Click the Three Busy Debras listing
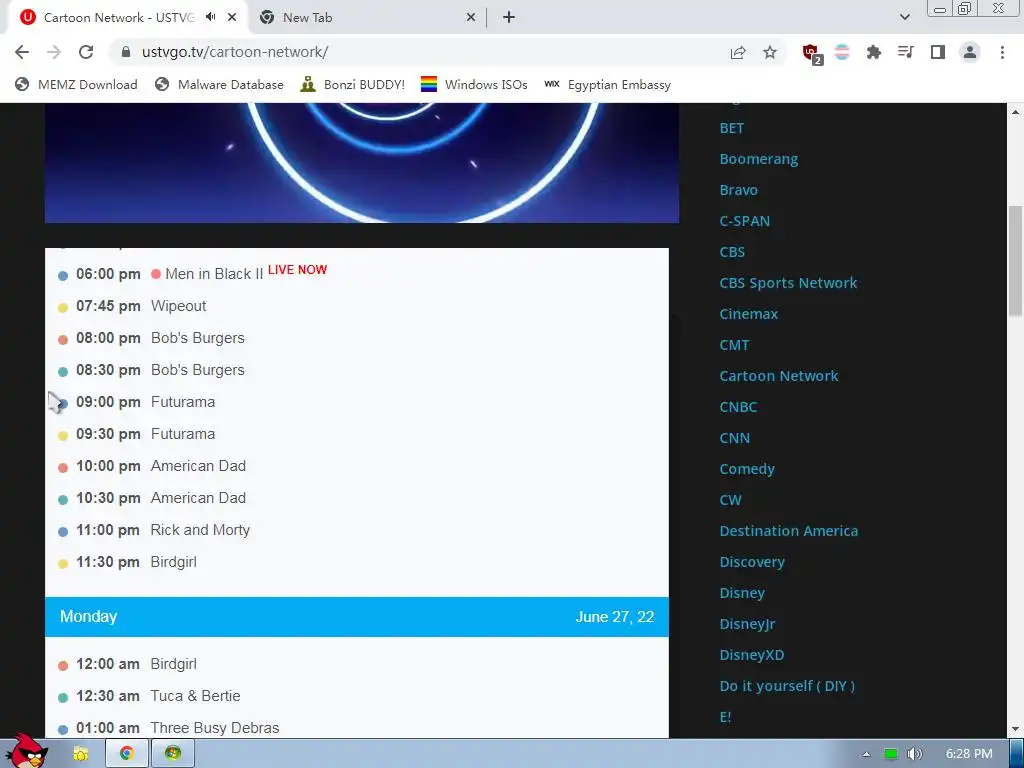 click(x=215, y=728)
